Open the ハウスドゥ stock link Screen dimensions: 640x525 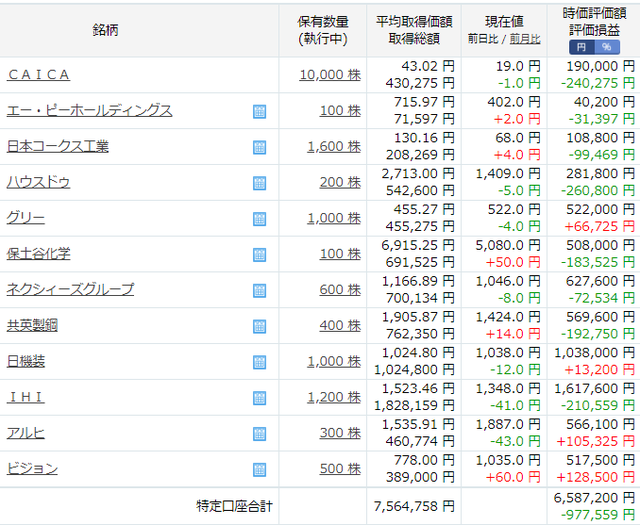click(38, 182)
